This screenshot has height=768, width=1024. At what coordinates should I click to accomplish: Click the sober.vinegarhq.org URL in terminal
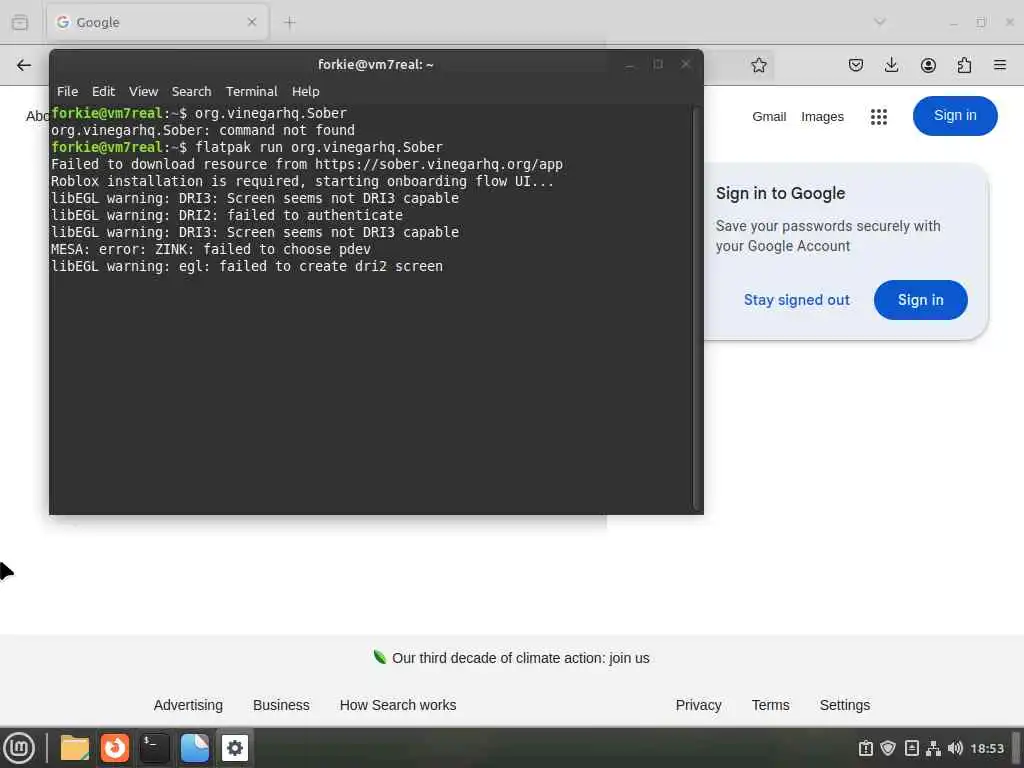(x=438, y=165)
